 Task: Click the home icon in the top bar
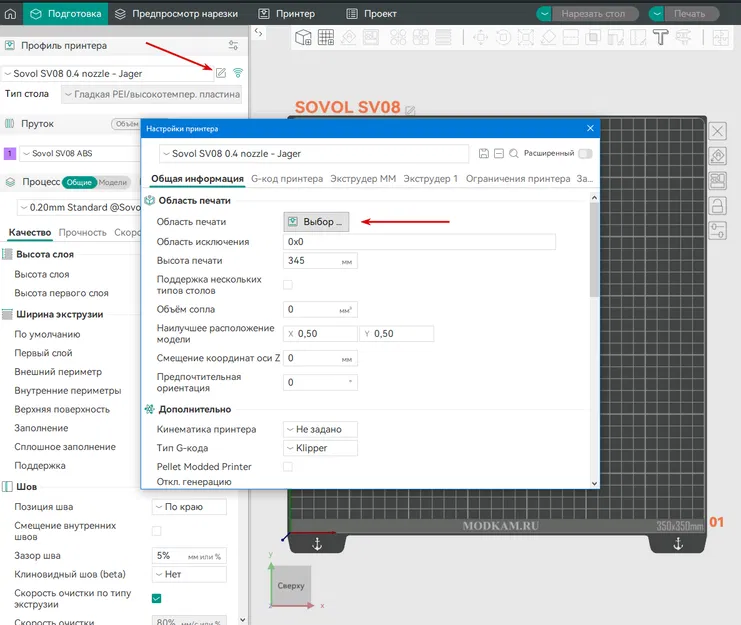(x=10, y=14)
